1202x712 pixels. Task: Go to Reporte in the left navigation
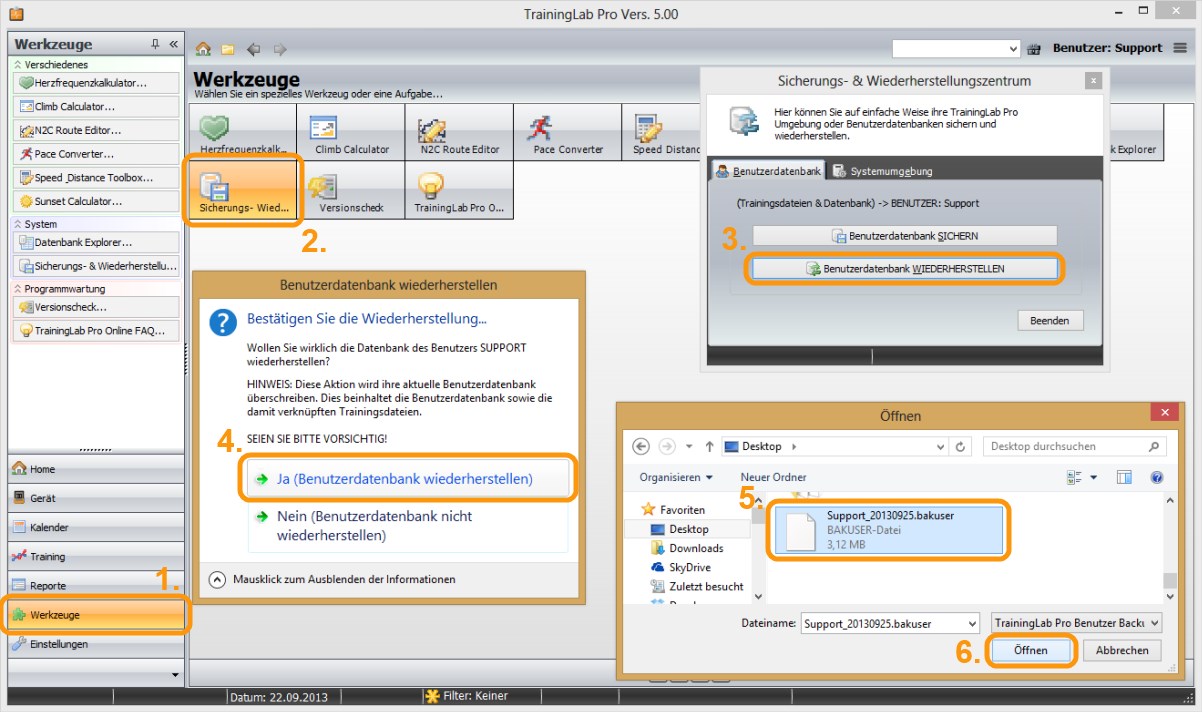pyautogui.click(x=96, y=586)
